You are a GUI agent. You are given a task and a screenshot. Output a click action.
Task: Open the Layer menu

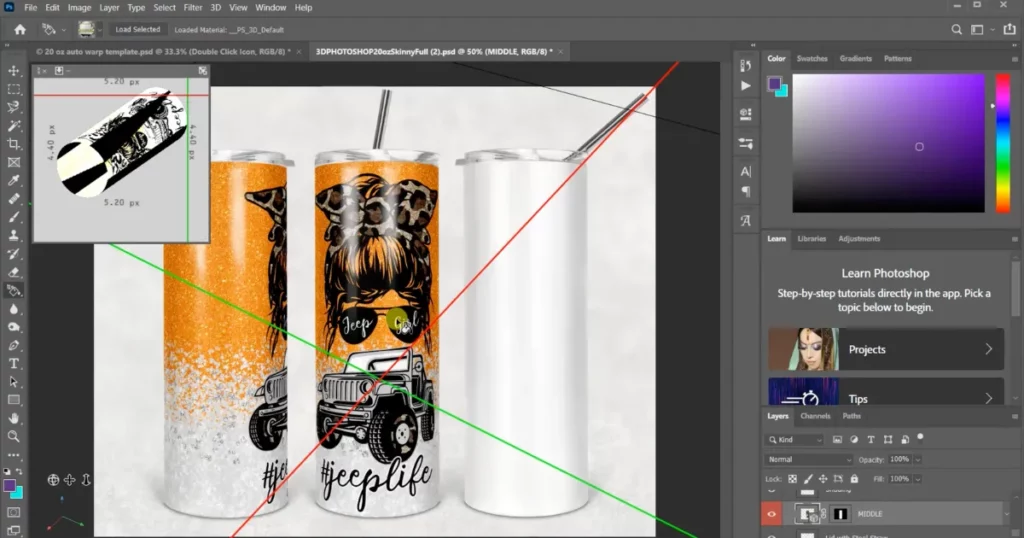[109, 8]
